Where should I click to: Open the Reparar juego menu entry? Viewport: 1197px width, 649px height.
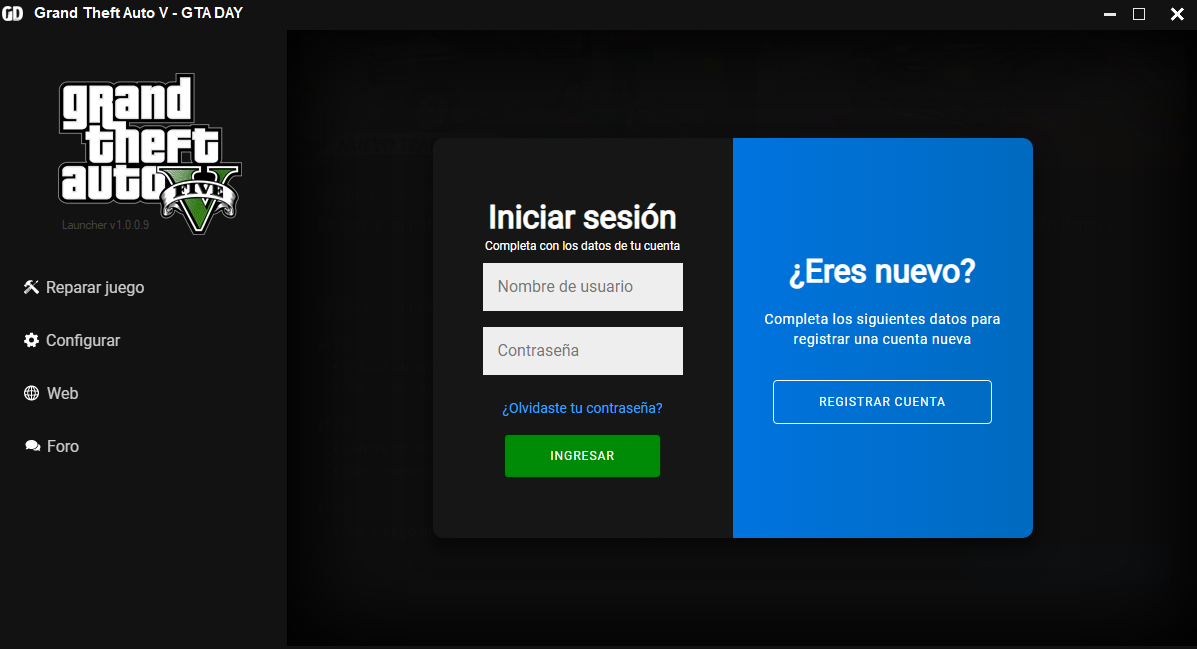click(x=95, y=288)
